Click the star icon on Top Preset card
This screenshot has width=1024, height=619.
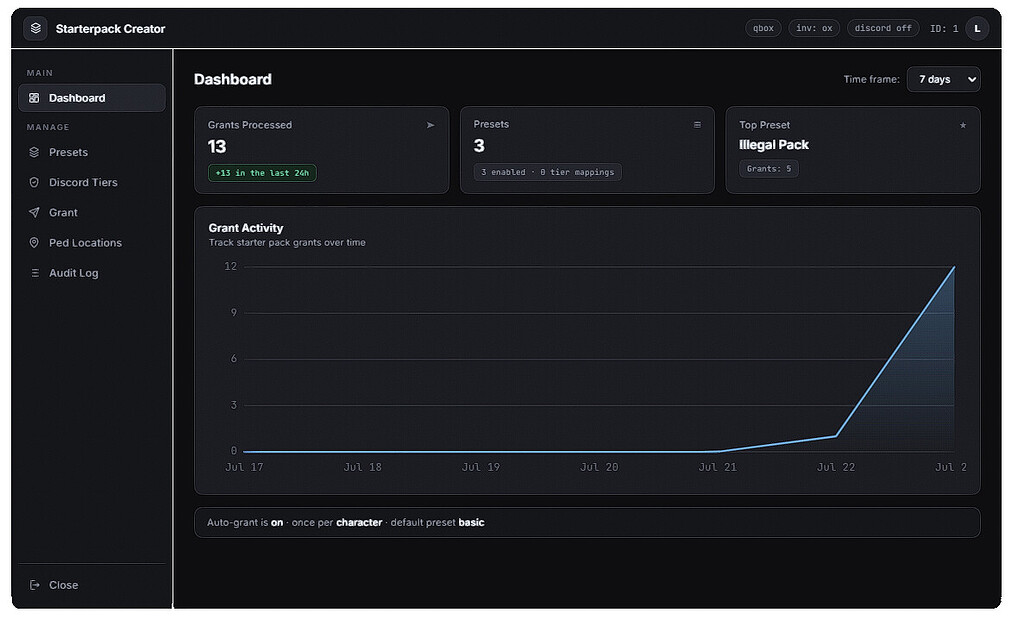click(963, 125)
